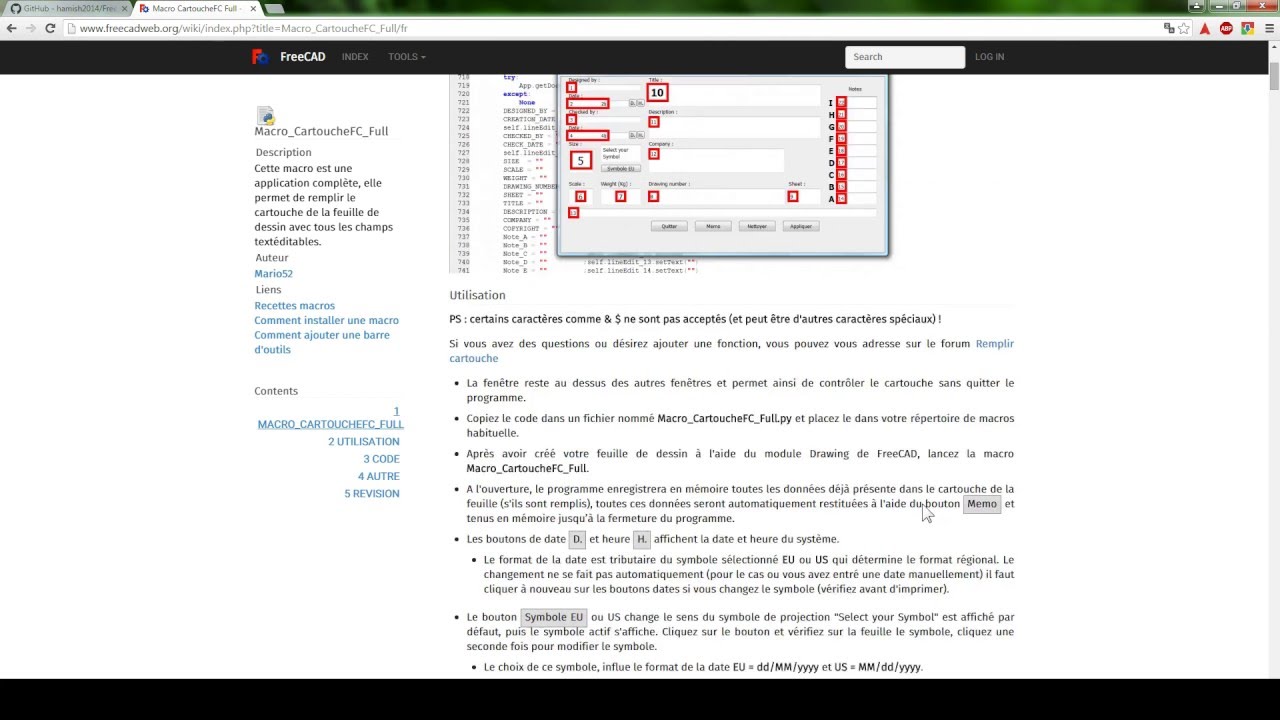The image size is (1280, 720).
Task: Click the bold Macro_CartoucheFC_Full.py filename text
Action: pos(724,418)
